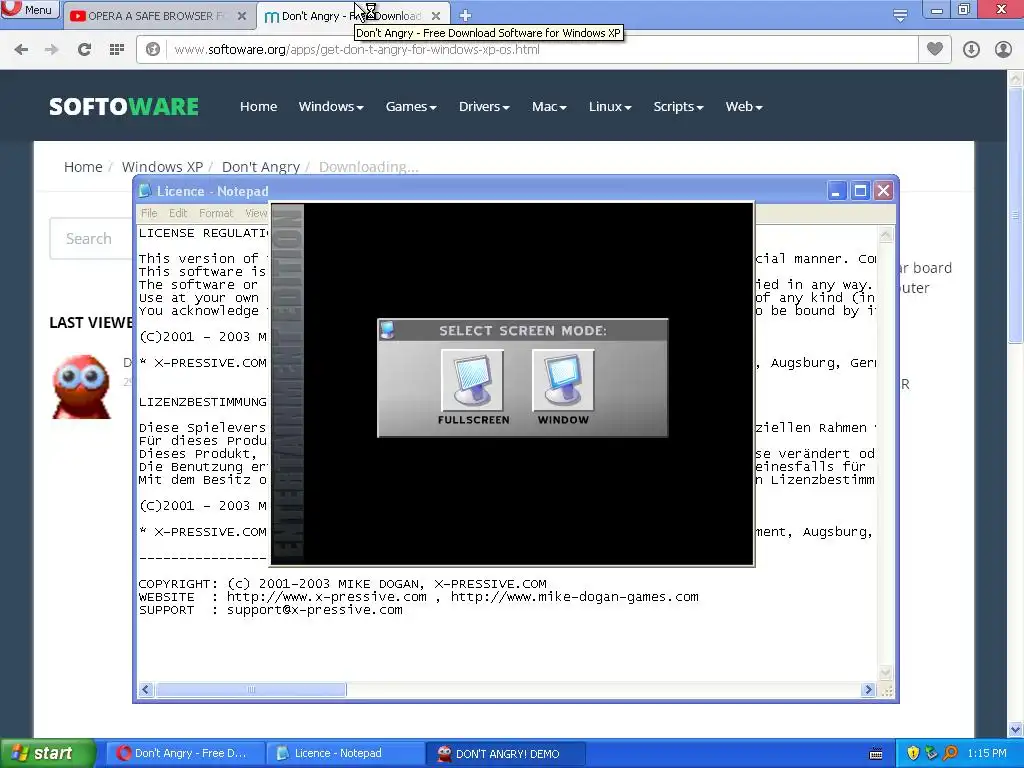The height and width of the screenshot is (768, 1024).
Task: Click the Notepad horizontal scrollbar thumb
Action: tap(251, 690)
